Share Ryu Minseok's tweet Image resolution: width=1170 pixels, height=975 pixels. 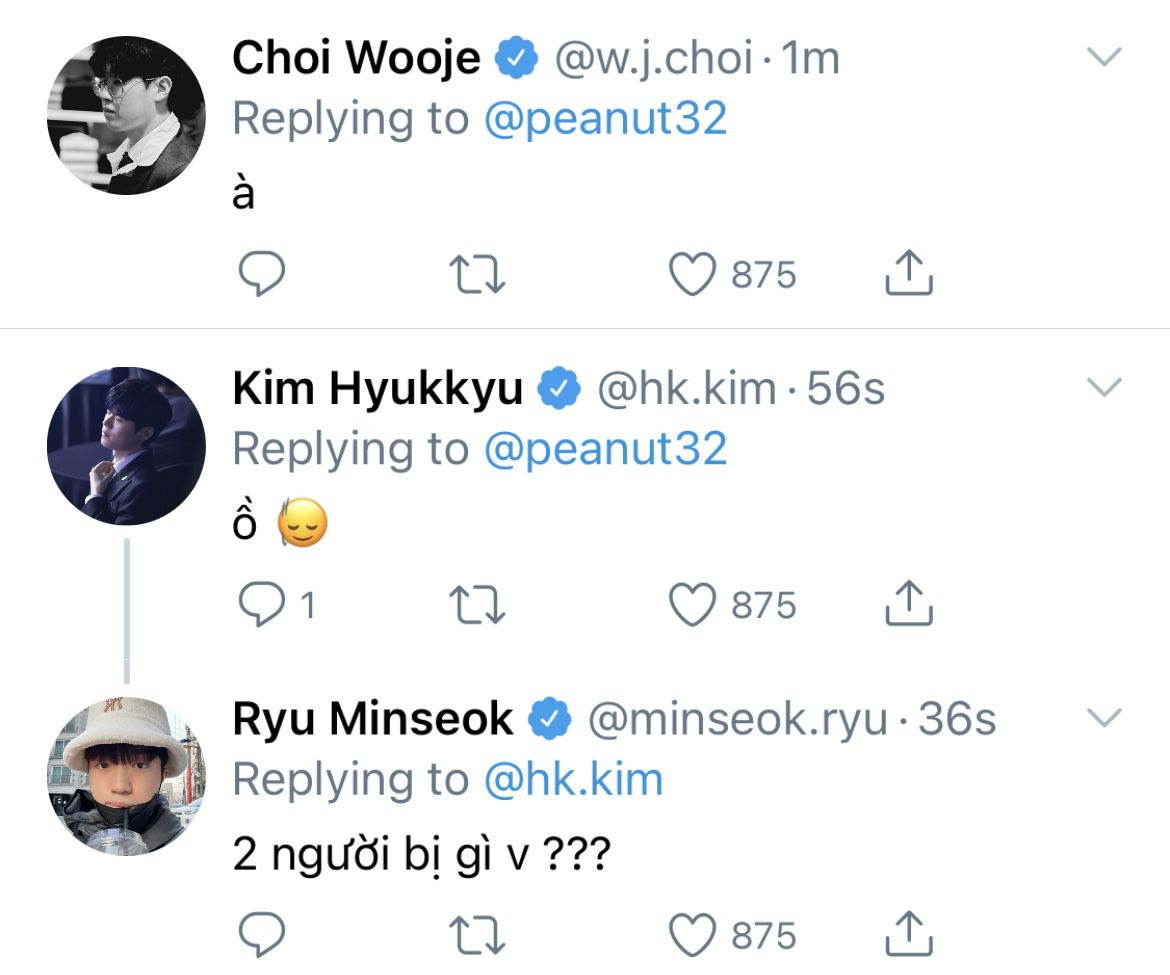point(909,932)
